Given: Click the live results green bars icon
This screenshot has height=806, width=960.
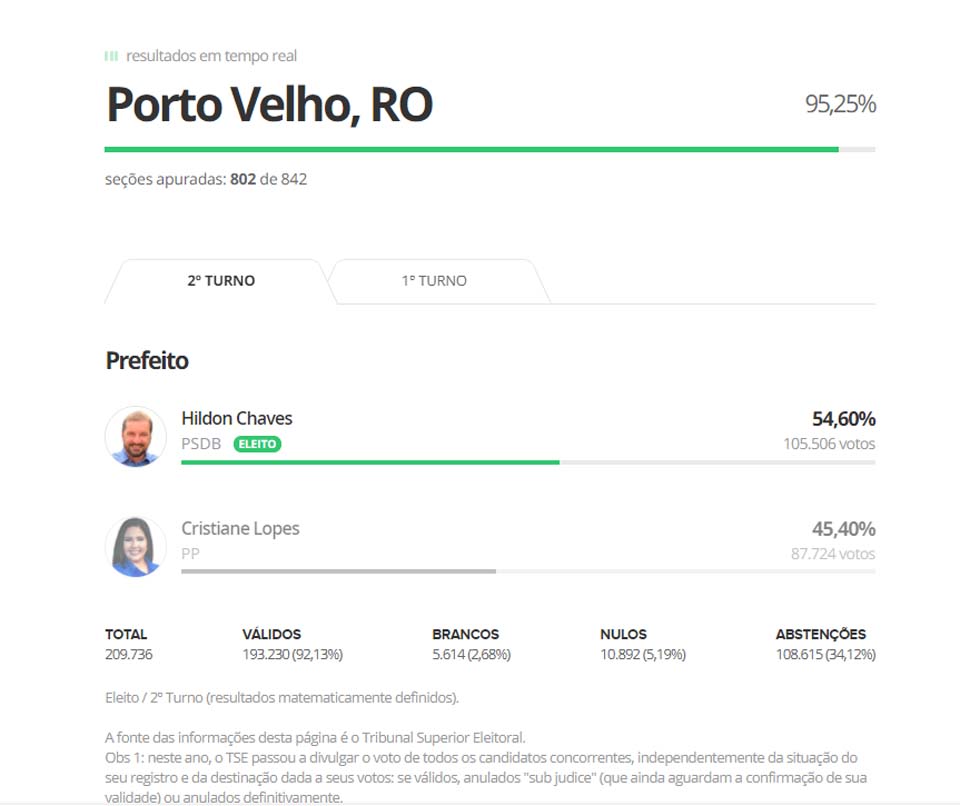Looking at the screenshot, I should tap(111, 56).
